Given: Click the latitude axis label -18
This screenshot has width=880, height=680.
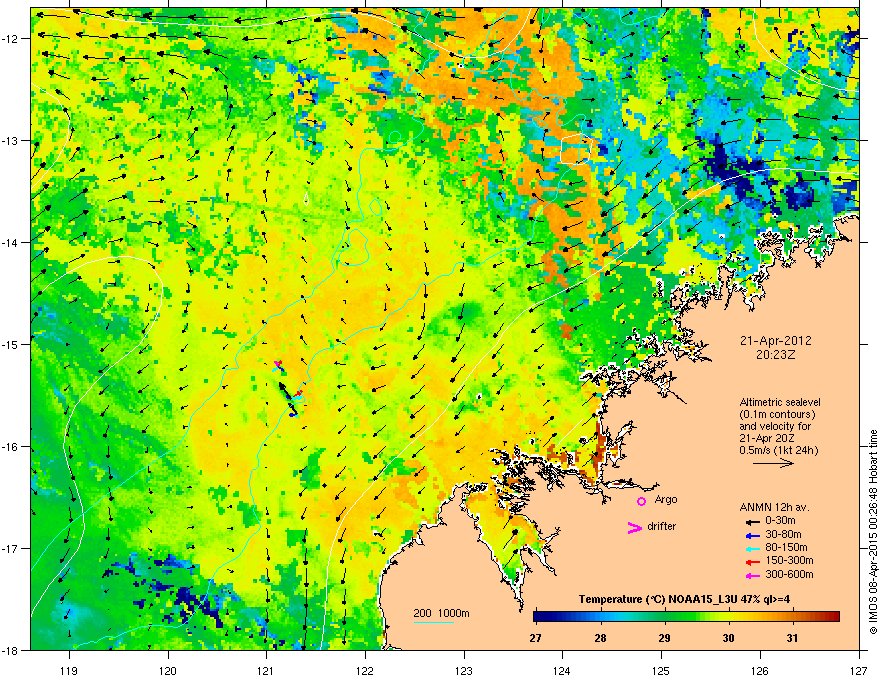Looking at the screenshot, I should [11, 650].
